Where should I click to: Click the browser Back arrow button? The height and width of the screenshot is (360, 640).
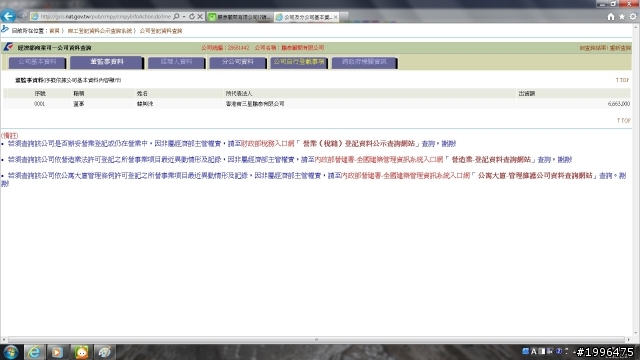[8, 16]
